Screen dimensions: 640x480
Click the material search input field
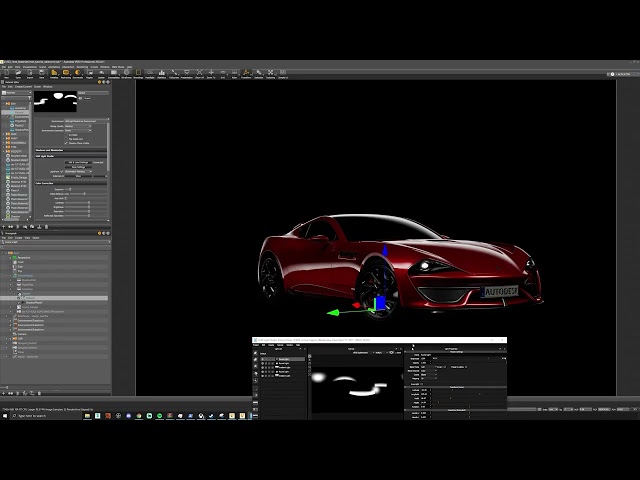[x=14, y=98]
